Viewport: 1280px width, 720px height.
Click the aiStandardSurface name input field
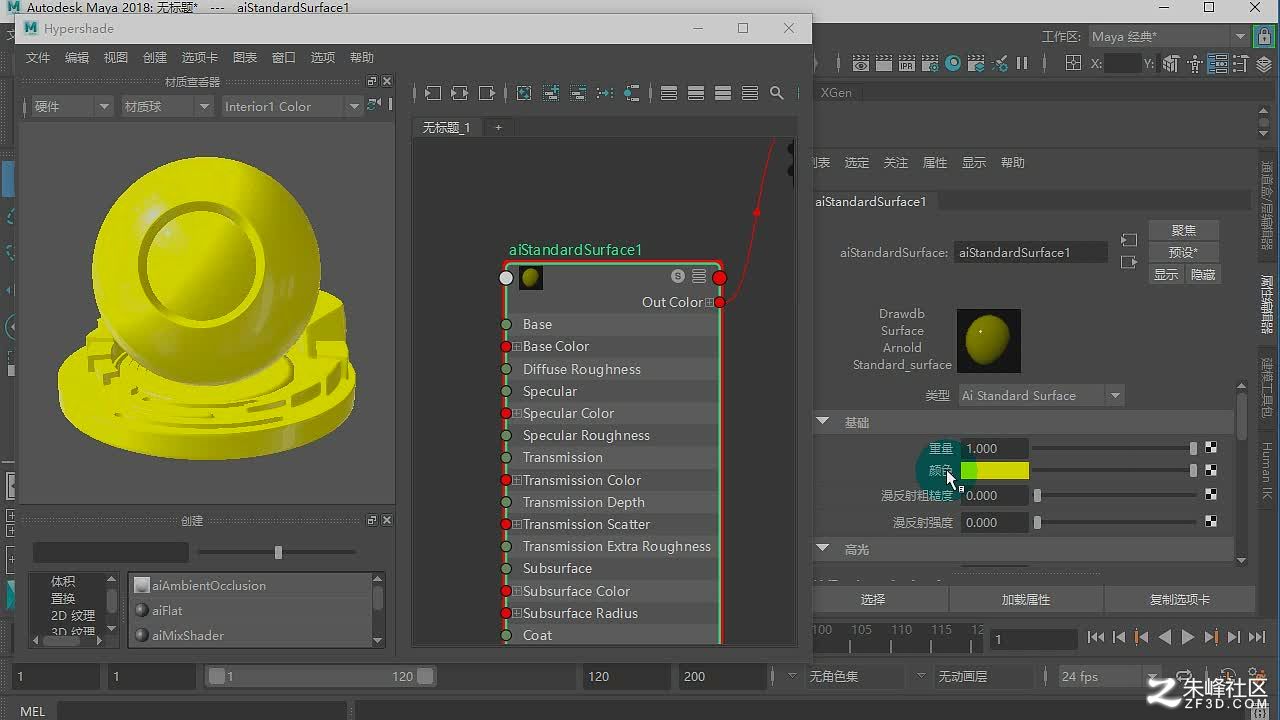(x=1030, y=253)
